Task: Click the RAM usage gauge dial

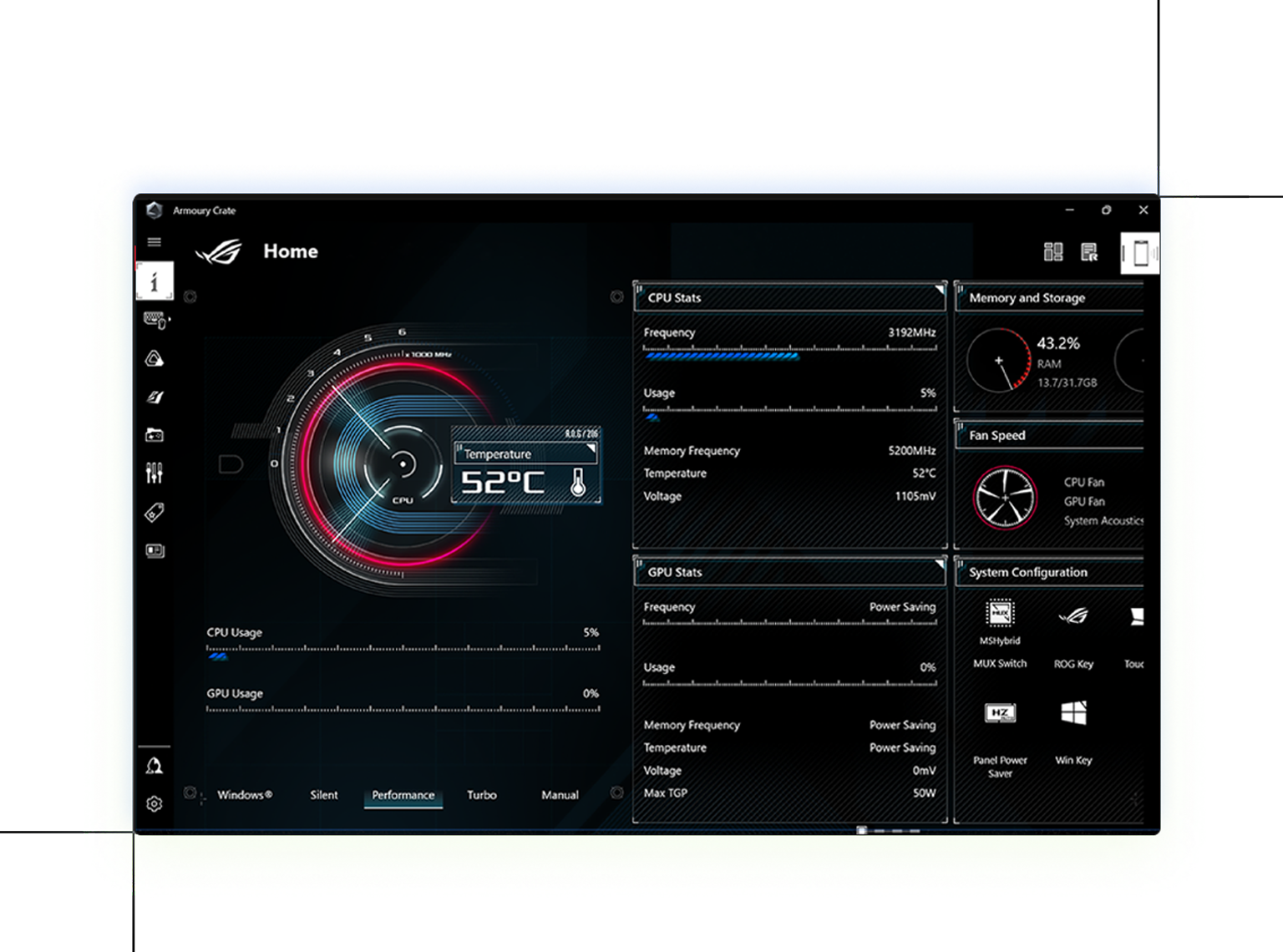Action: coord(998,360)
